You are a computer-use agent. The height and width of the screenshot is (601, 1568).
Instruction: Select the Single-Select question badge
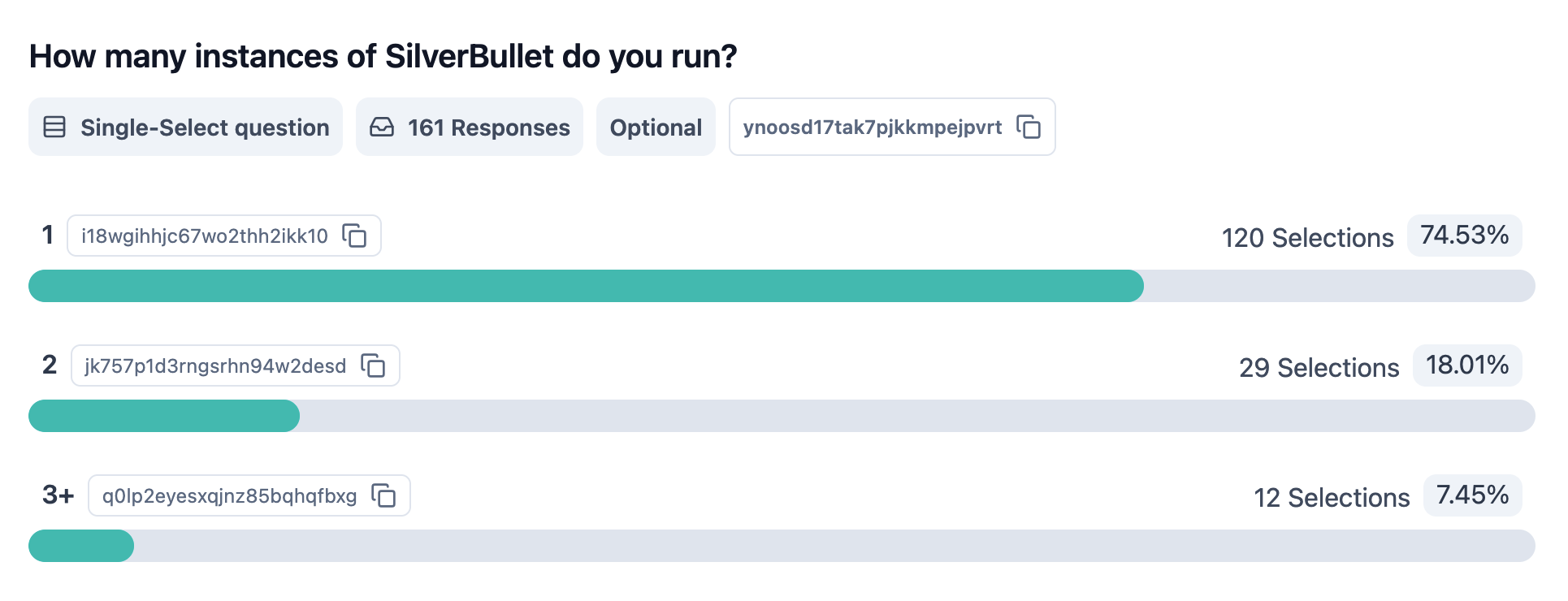(185, 127)
